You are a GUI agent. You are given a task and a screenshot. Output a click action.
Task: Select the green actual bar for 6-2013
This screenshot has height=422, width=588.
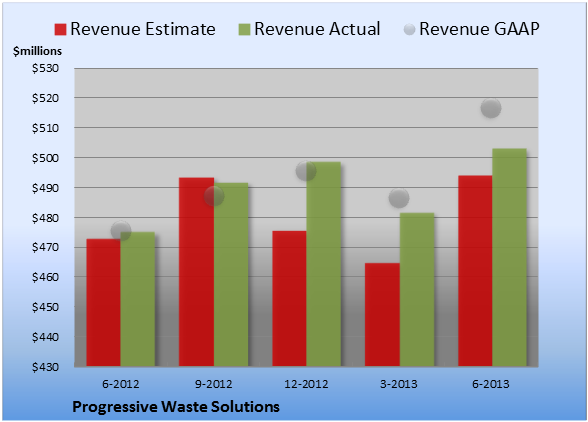tap(509, 257)
